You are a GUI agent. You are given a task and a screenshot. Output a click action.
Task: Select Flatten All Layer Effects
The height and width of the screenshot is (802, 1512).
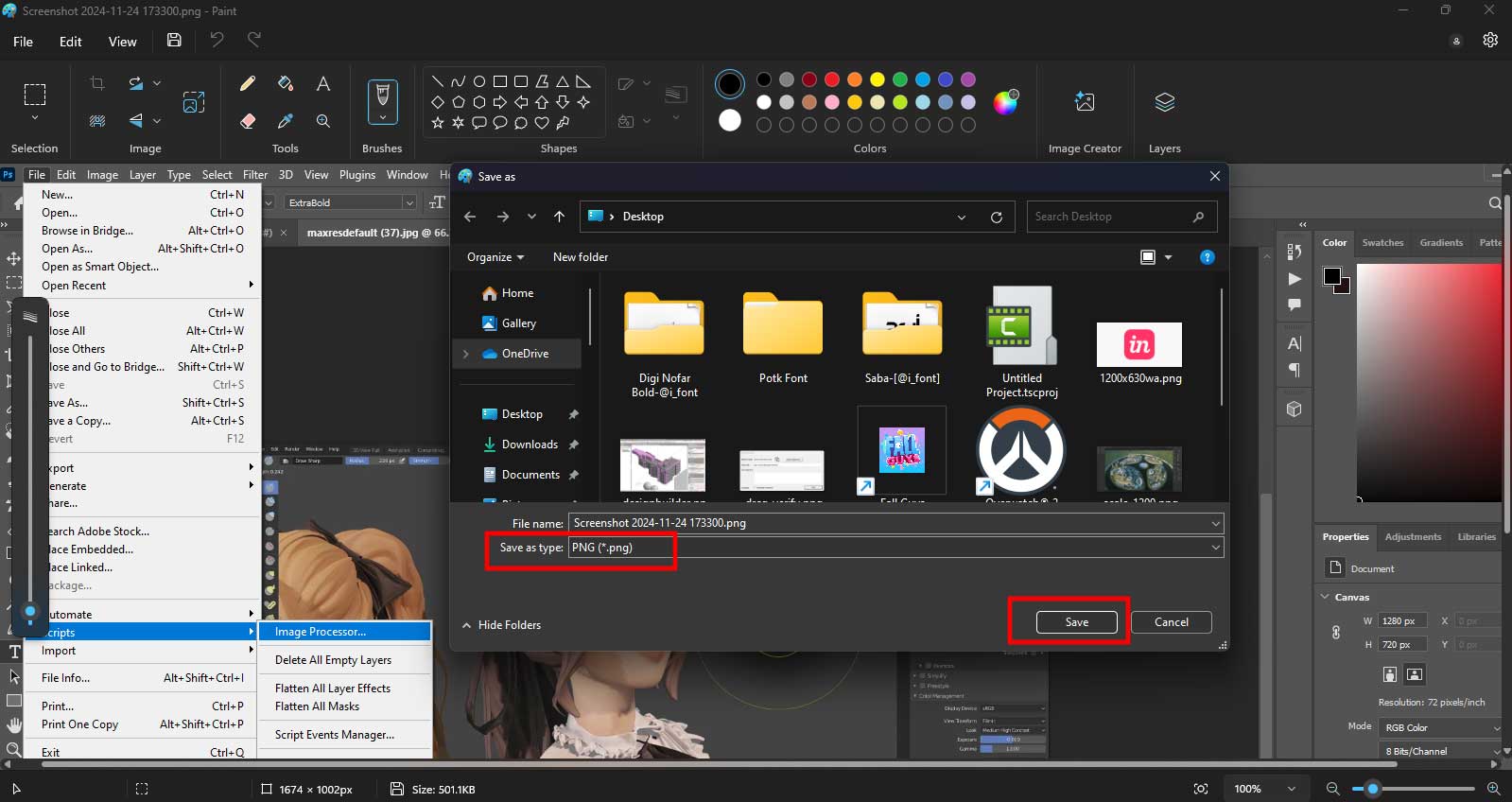(x=333, y=689)
